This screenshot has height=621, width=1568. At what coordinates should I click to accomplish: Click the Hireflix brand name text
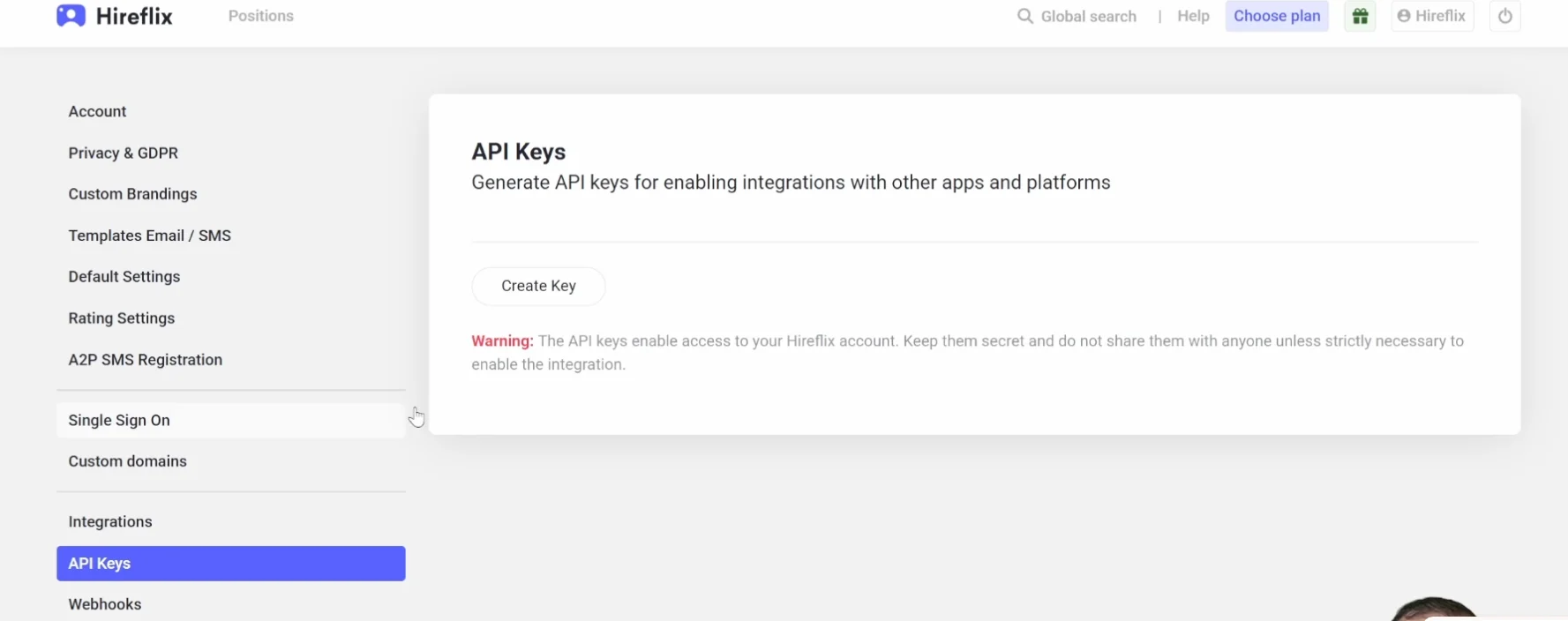tap(134, 16)
